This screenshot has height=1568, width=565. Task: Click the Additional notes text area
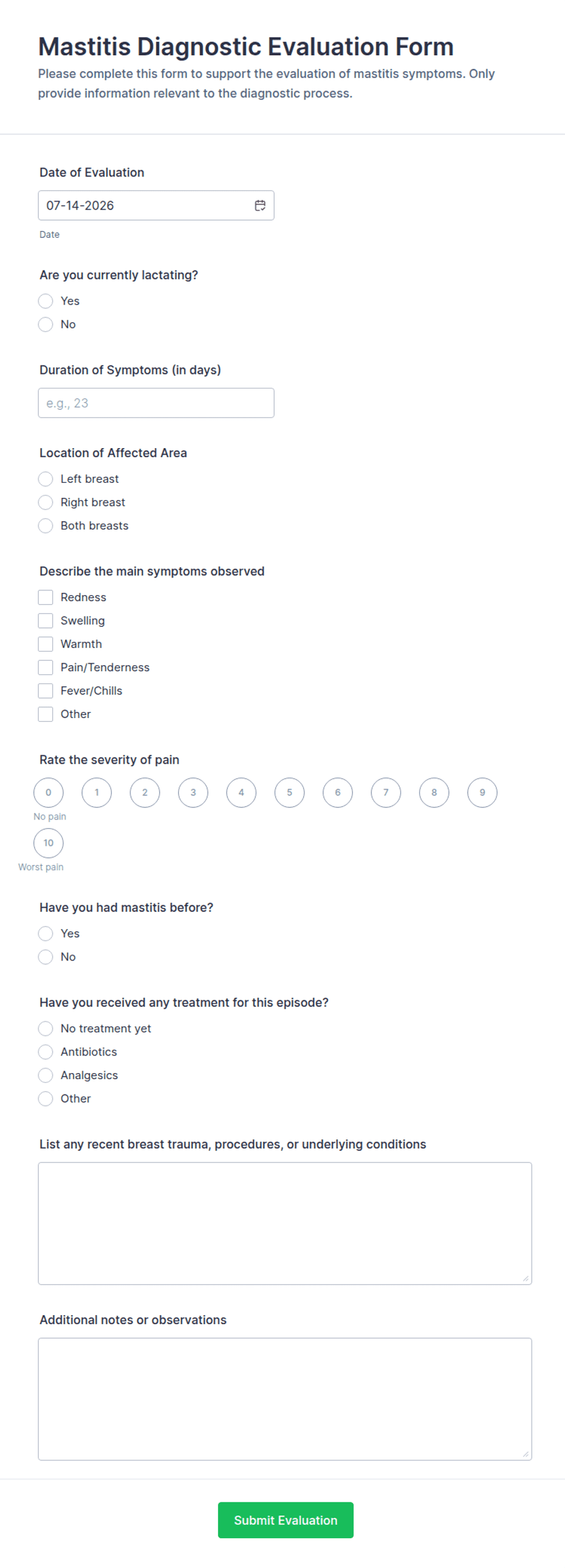(286, 1399)
